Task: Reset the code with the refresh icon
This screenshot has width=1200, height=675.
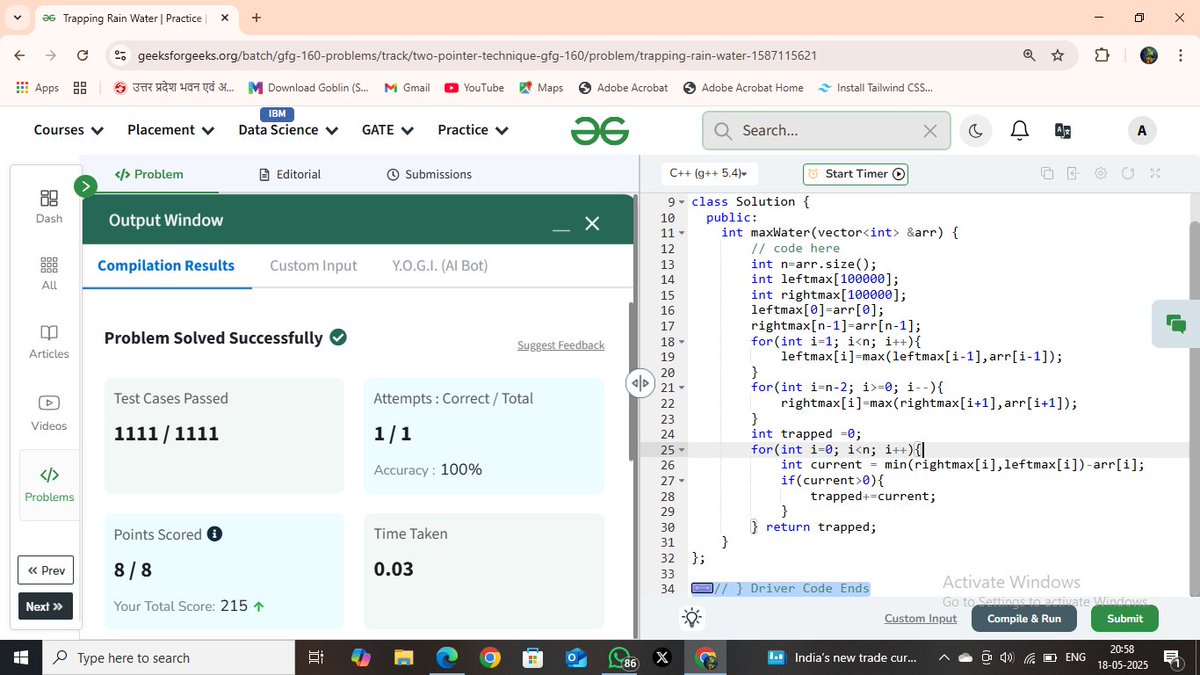Action: click(1128, 174)
